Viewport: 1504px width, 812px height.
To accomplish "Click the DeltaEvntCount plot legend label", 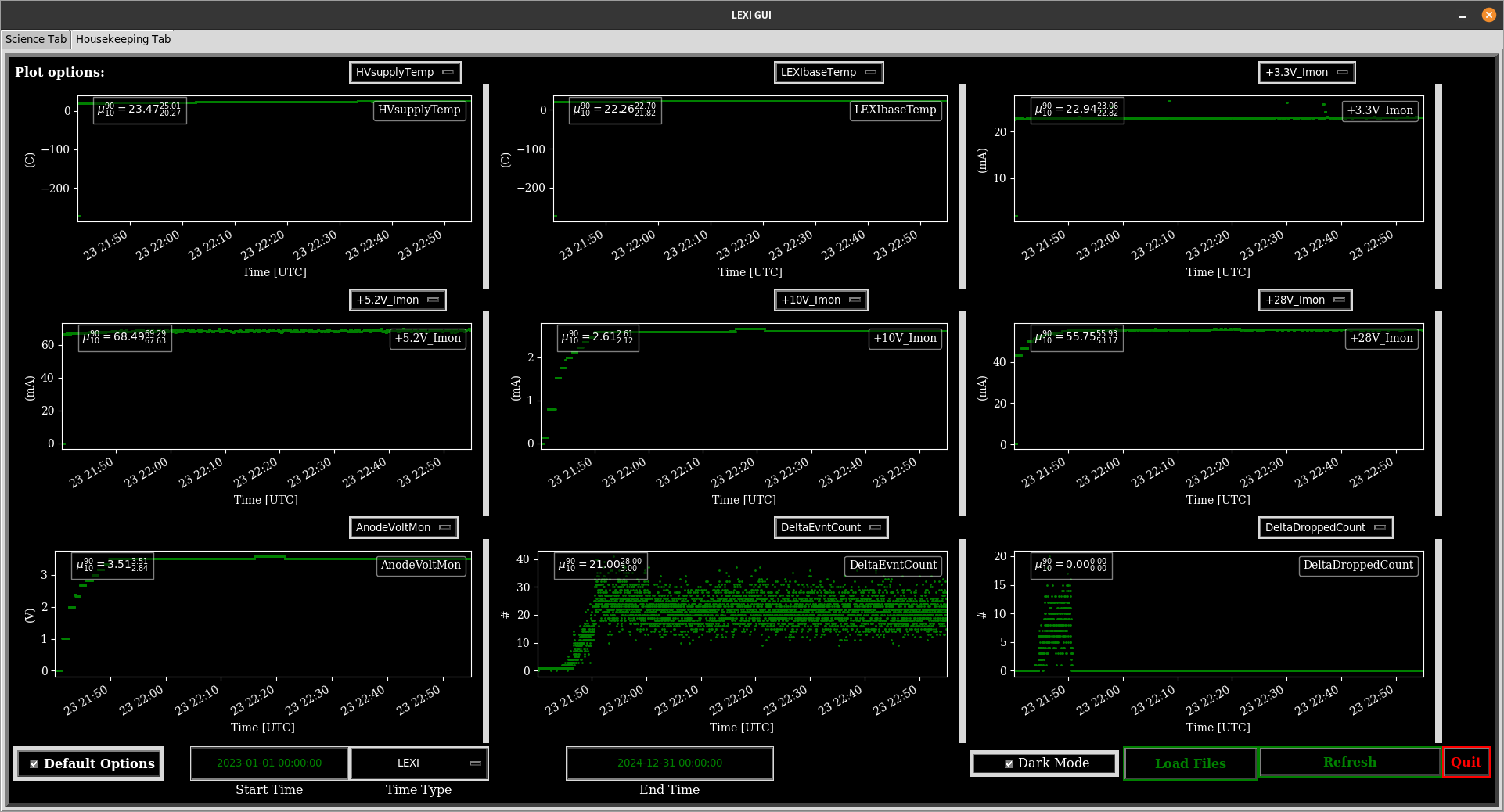I will point(894,565).
